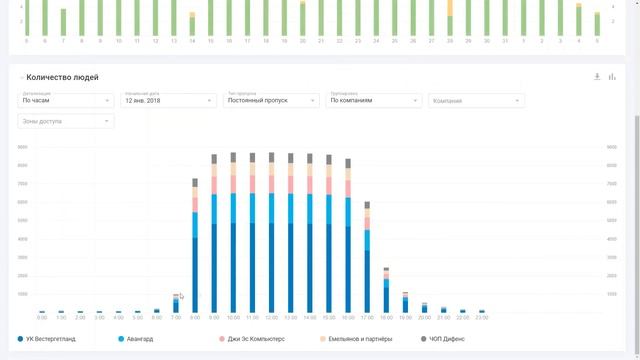
Task: Click the 7:00 small bar
Action: 176,303
